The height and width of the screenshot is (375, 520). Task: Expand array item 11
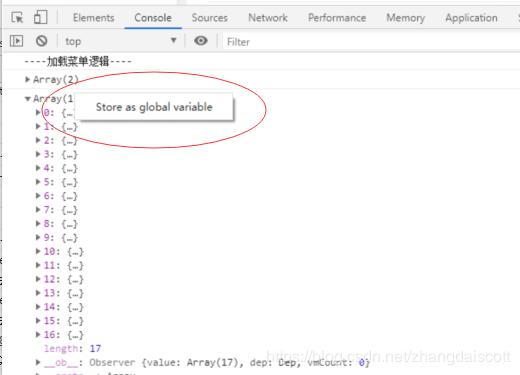[x=38, y=265]
